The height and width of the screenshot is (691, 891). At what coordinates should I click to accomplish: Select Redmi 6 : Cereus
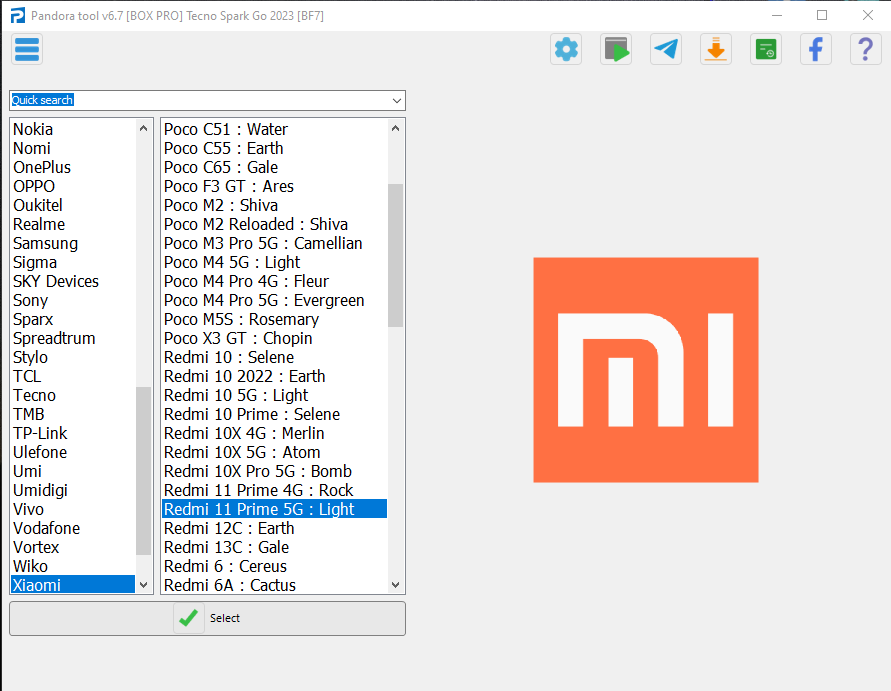[x=274, y=566]
